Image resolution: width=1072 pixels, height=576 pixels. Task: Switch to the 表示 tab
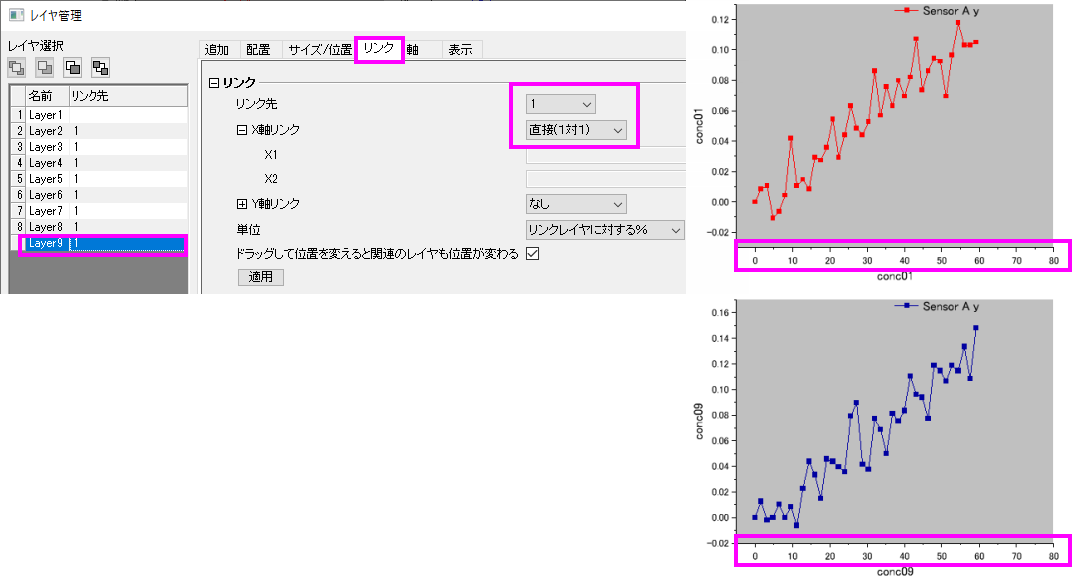[x=460, y=50]
